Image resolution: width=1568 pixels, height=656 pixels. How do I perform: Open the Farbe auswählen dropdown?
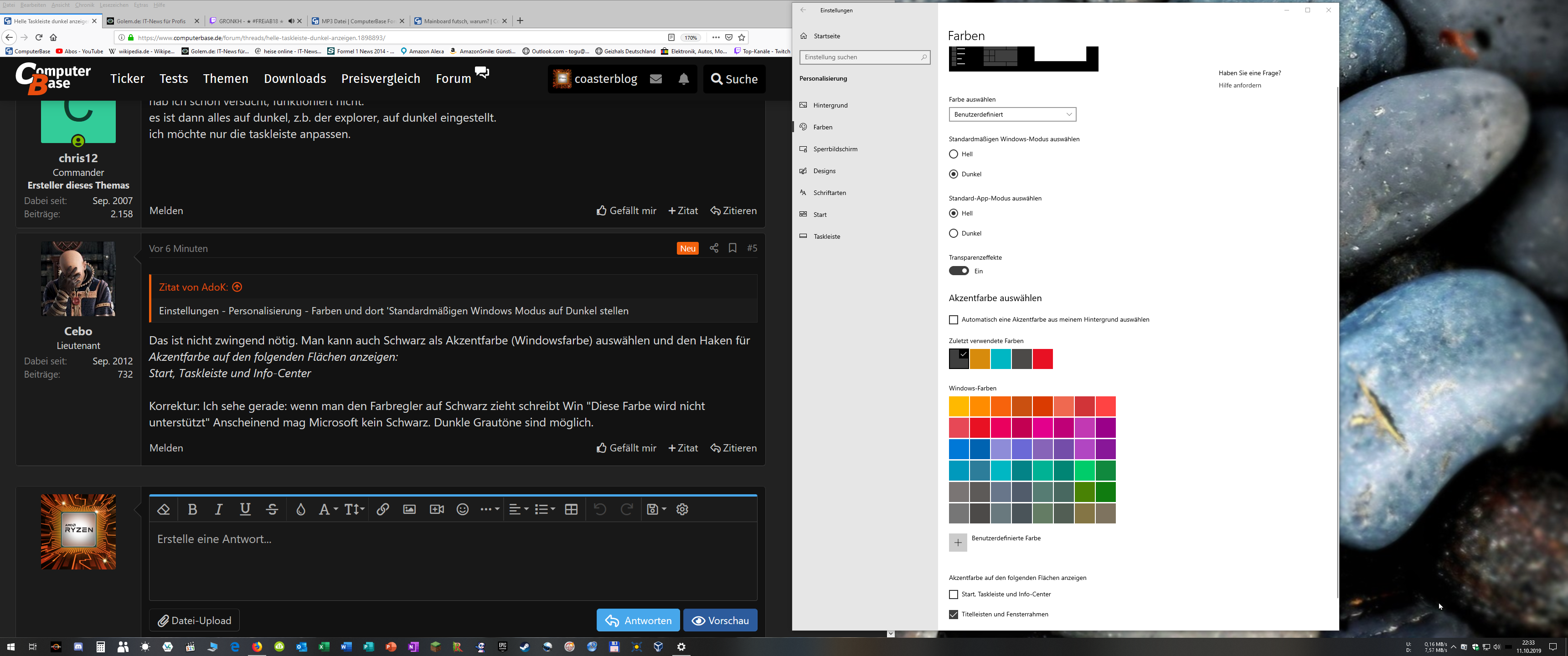click(x=1011, y=114)
